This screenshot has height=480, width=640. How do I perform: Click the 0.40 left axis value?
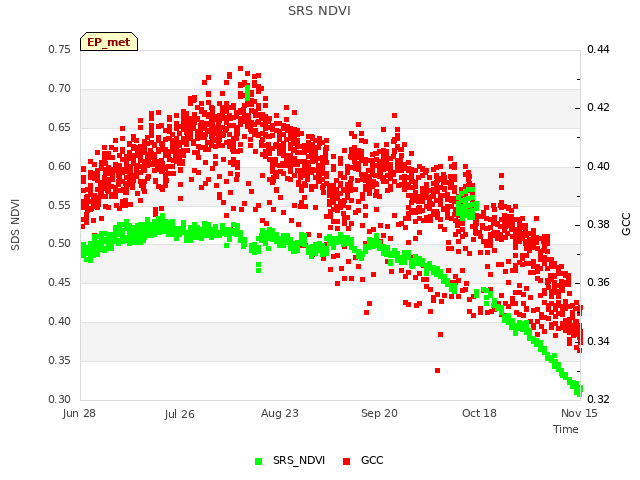tap(60, 322)
